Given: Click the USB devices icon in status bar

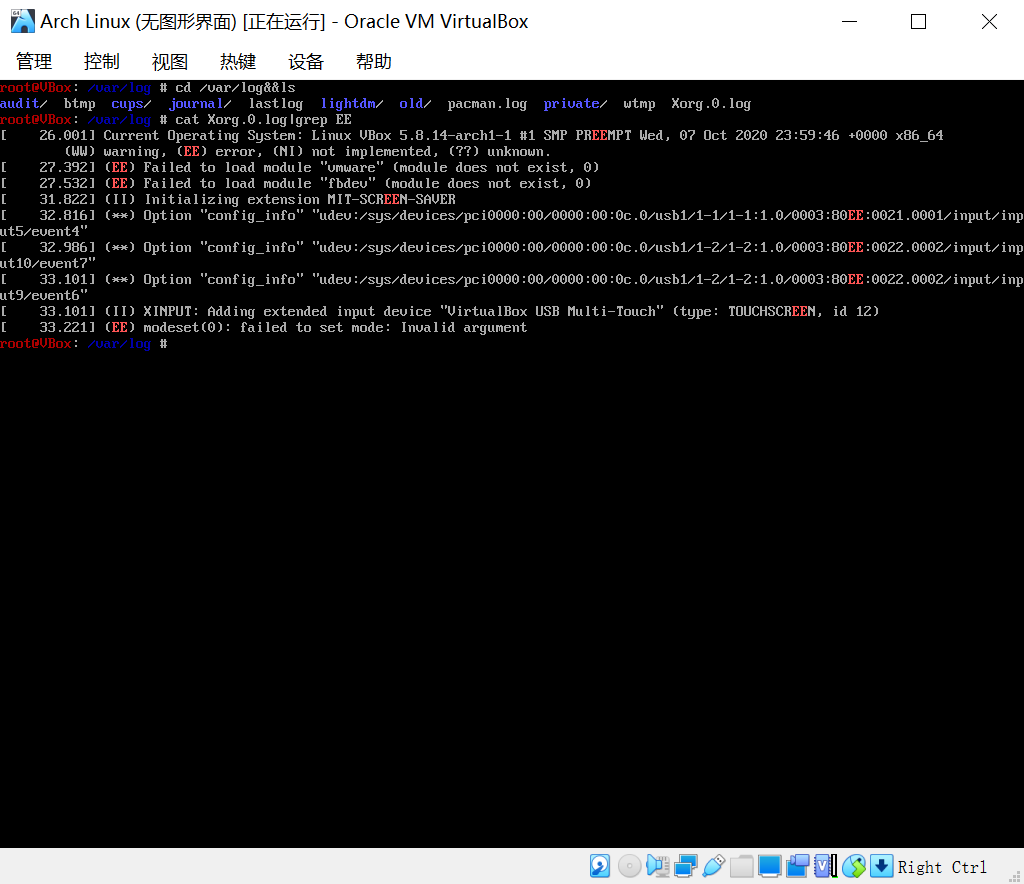Looking at the screenshot, I should coord(714,865).
